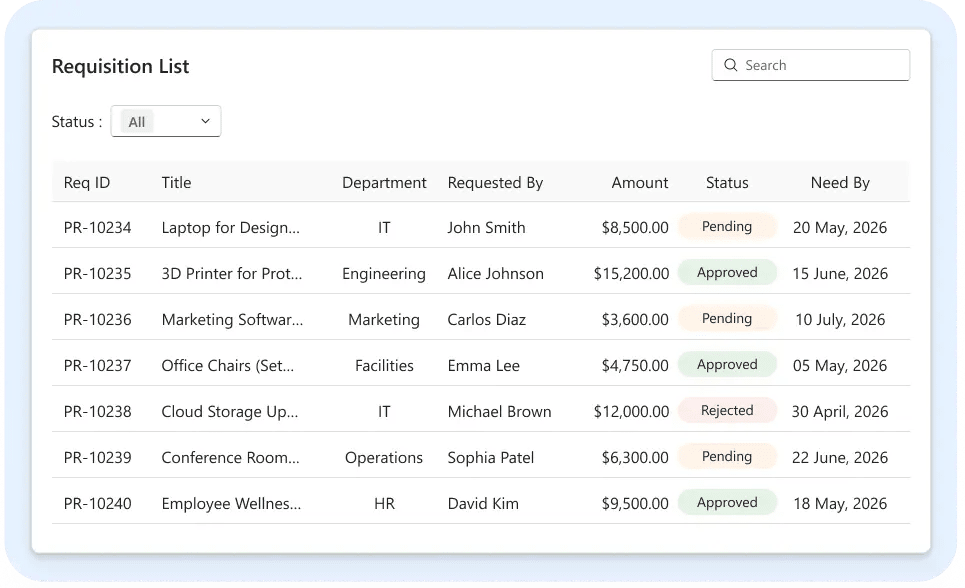
Task: Click the Need By column header
Action: [840, 183]
